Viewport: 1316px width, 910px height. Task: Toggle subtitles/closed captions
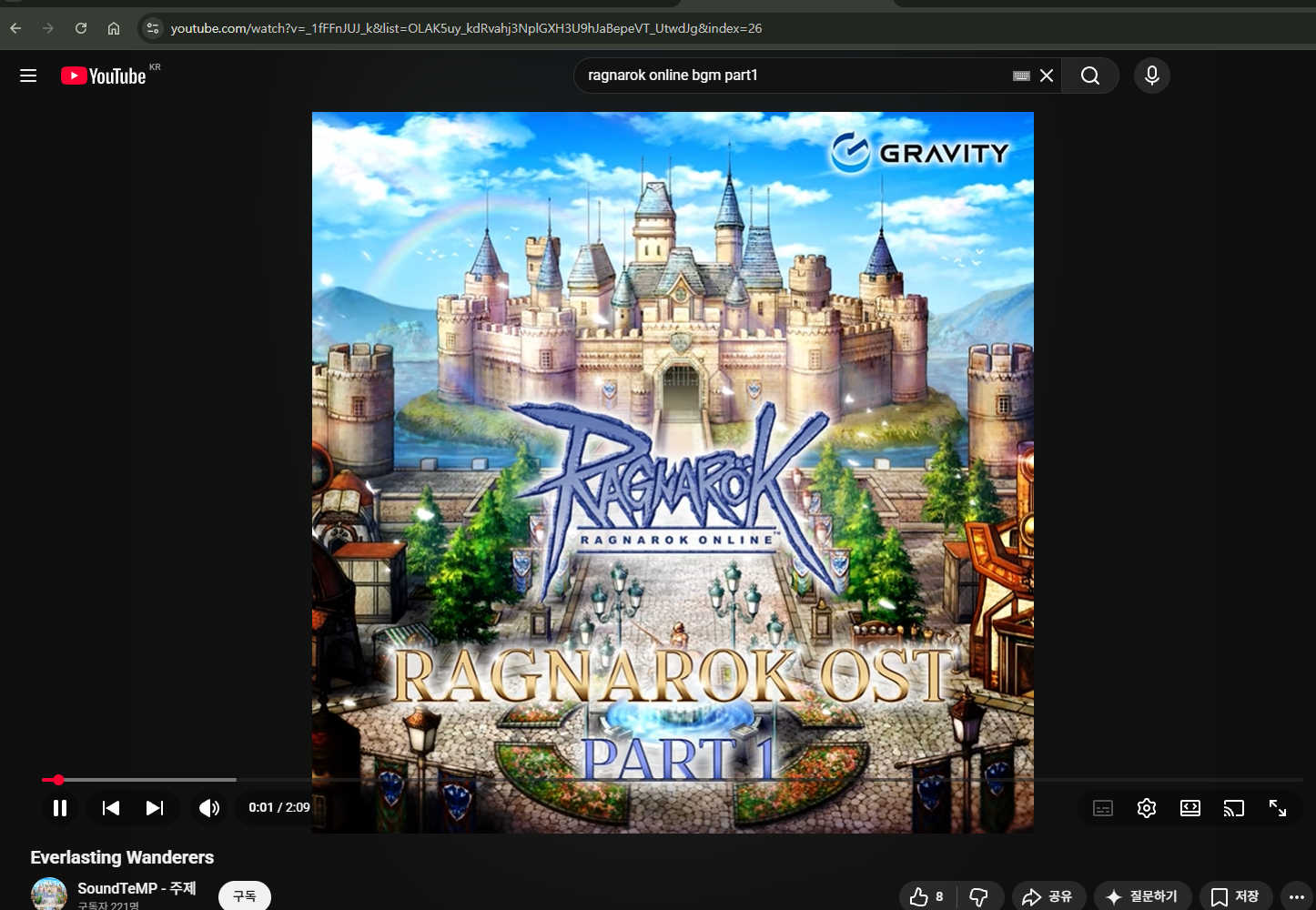(1103, 808)
